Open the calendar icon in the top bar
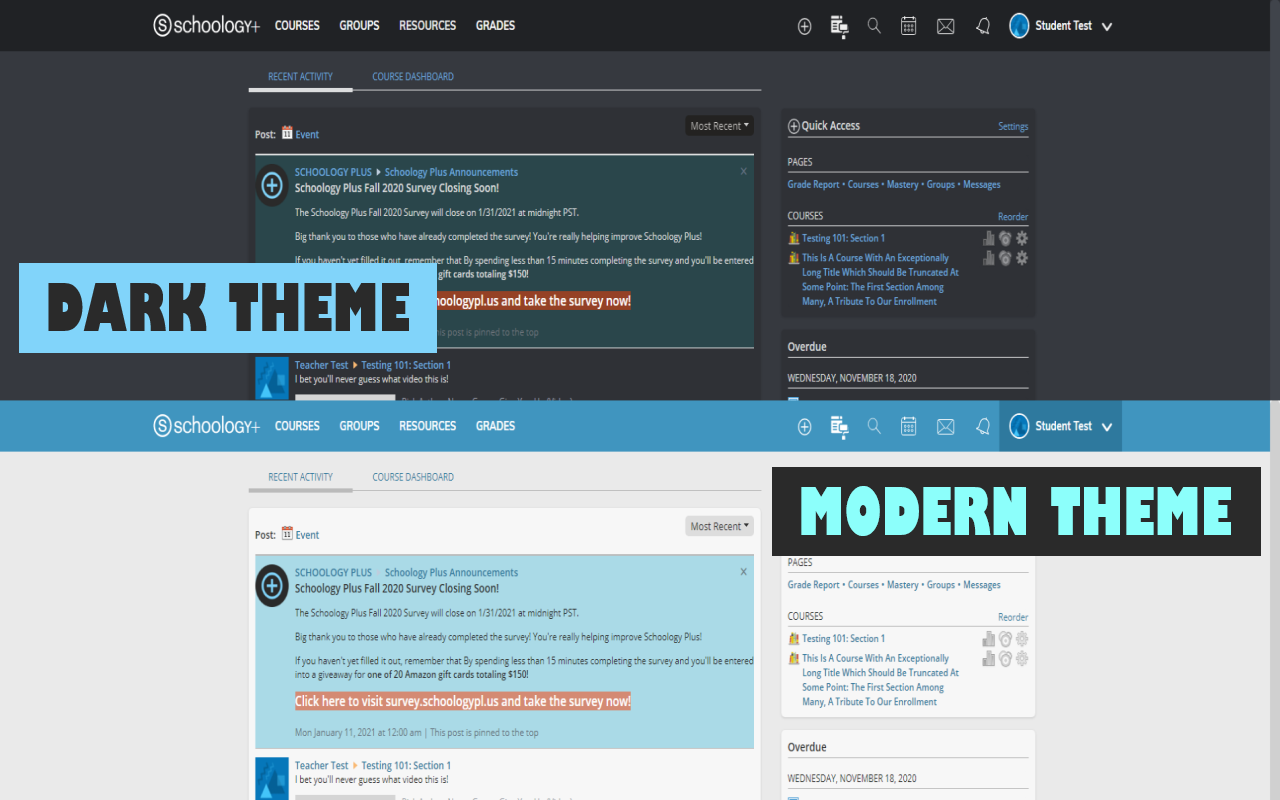The height and width of the screenshot is (800, 1280). pos(908,26)
